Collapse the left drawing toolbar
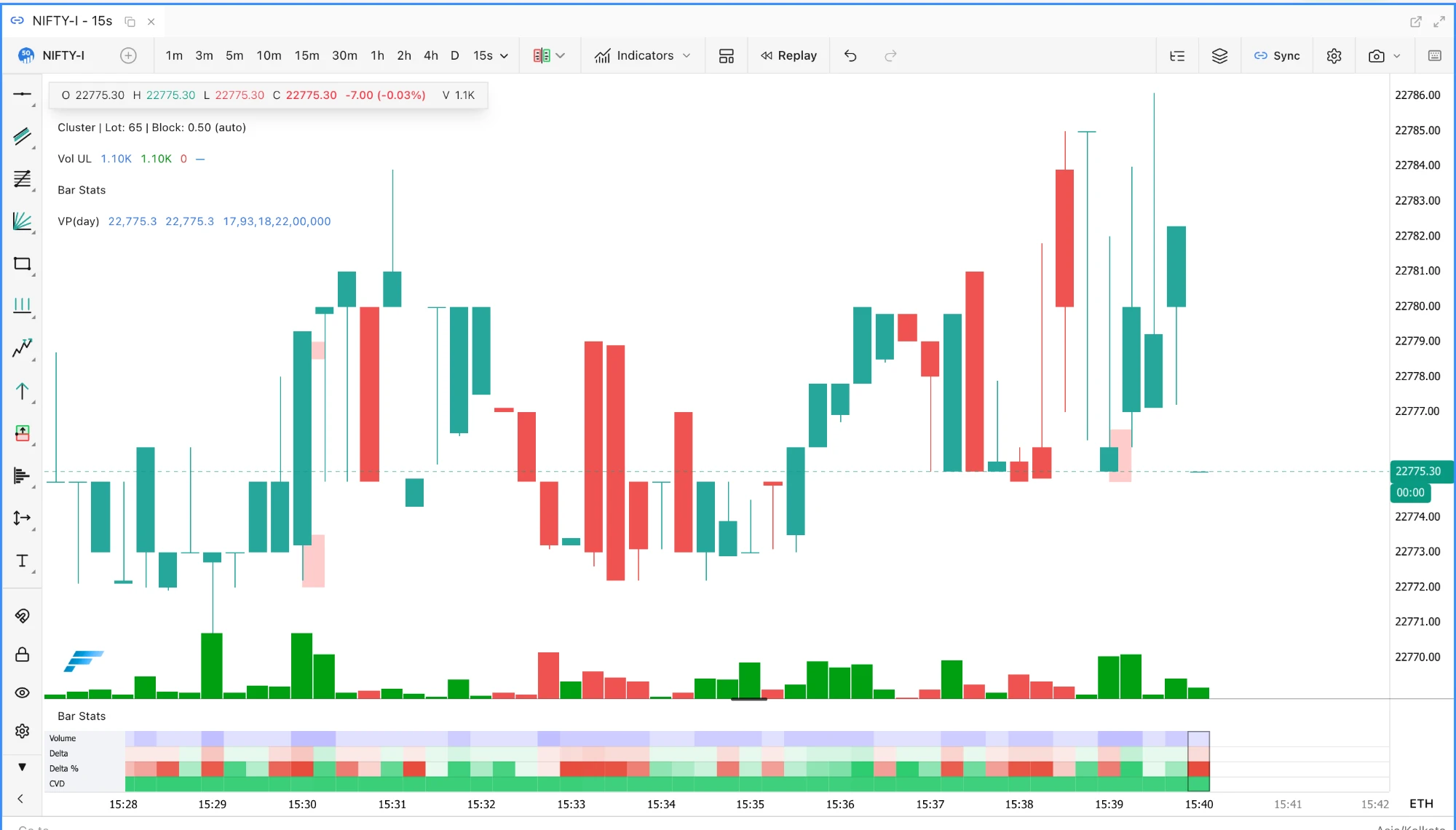The height and width of the screenshot is (830, 1456). coord(20,799)
